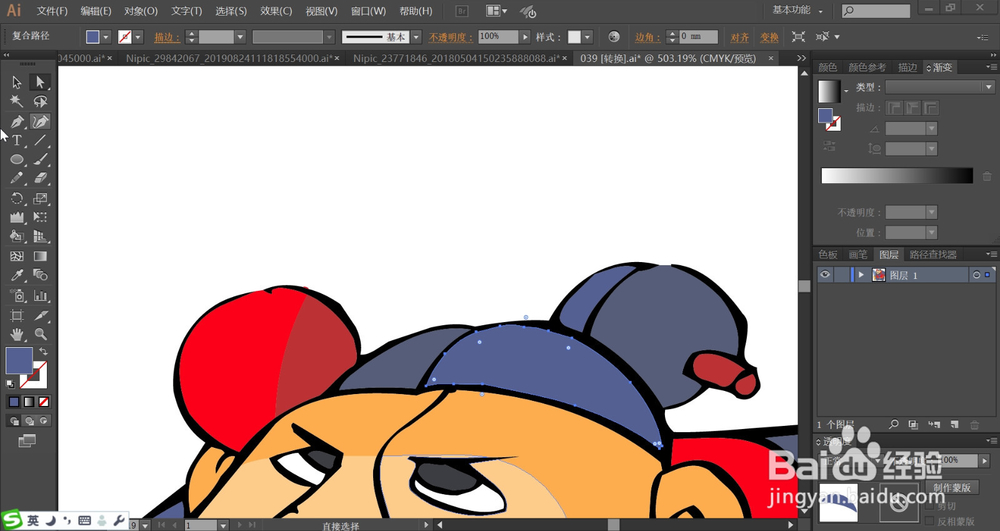Swap fill and stroke colors

[43, 351]
